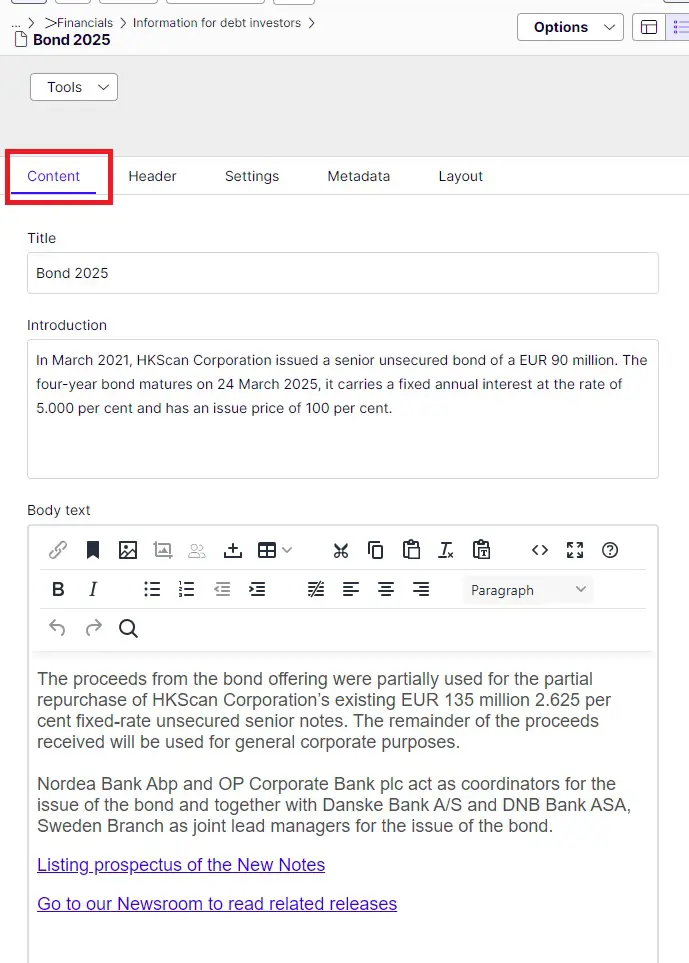Viewport: 689px width, 963px height.
Task: Click the copy icon in editor toolbar
Action: coord(376,550)
